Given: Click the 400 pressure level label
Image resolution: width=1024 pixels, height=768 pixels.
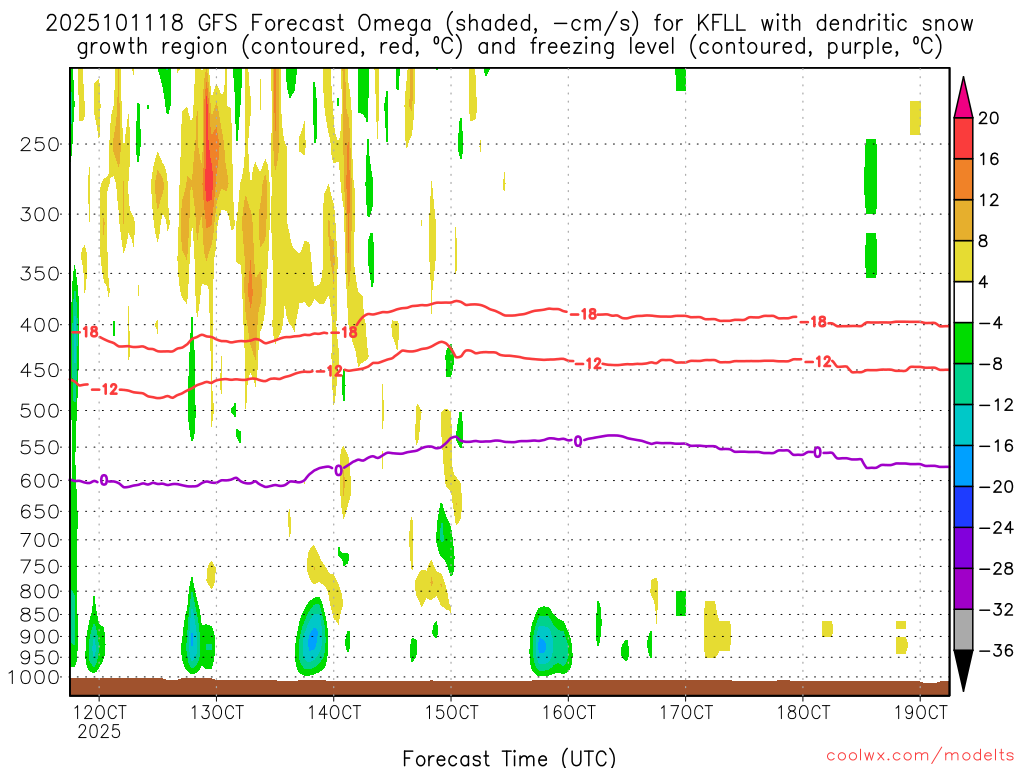Looking at the screenshot, I should (40, 325).
